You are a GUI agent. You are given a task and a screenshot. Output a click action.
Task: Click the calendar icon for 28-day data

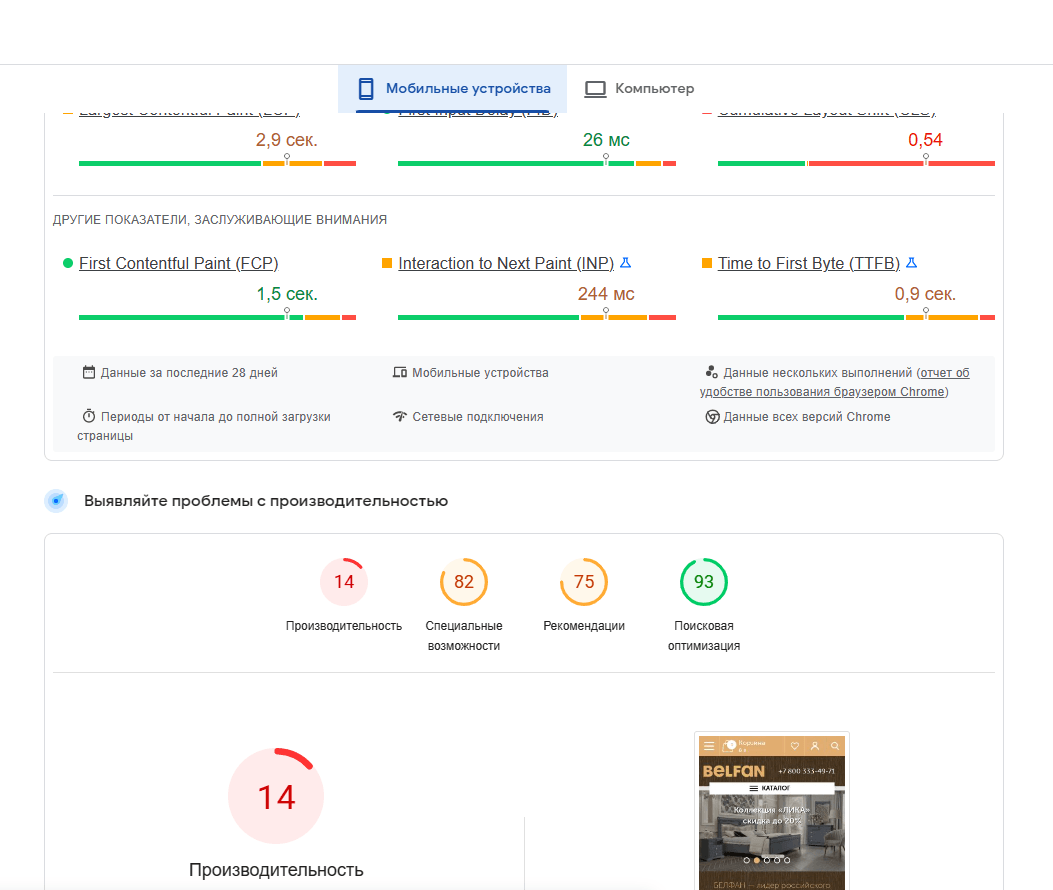point(89,372)
